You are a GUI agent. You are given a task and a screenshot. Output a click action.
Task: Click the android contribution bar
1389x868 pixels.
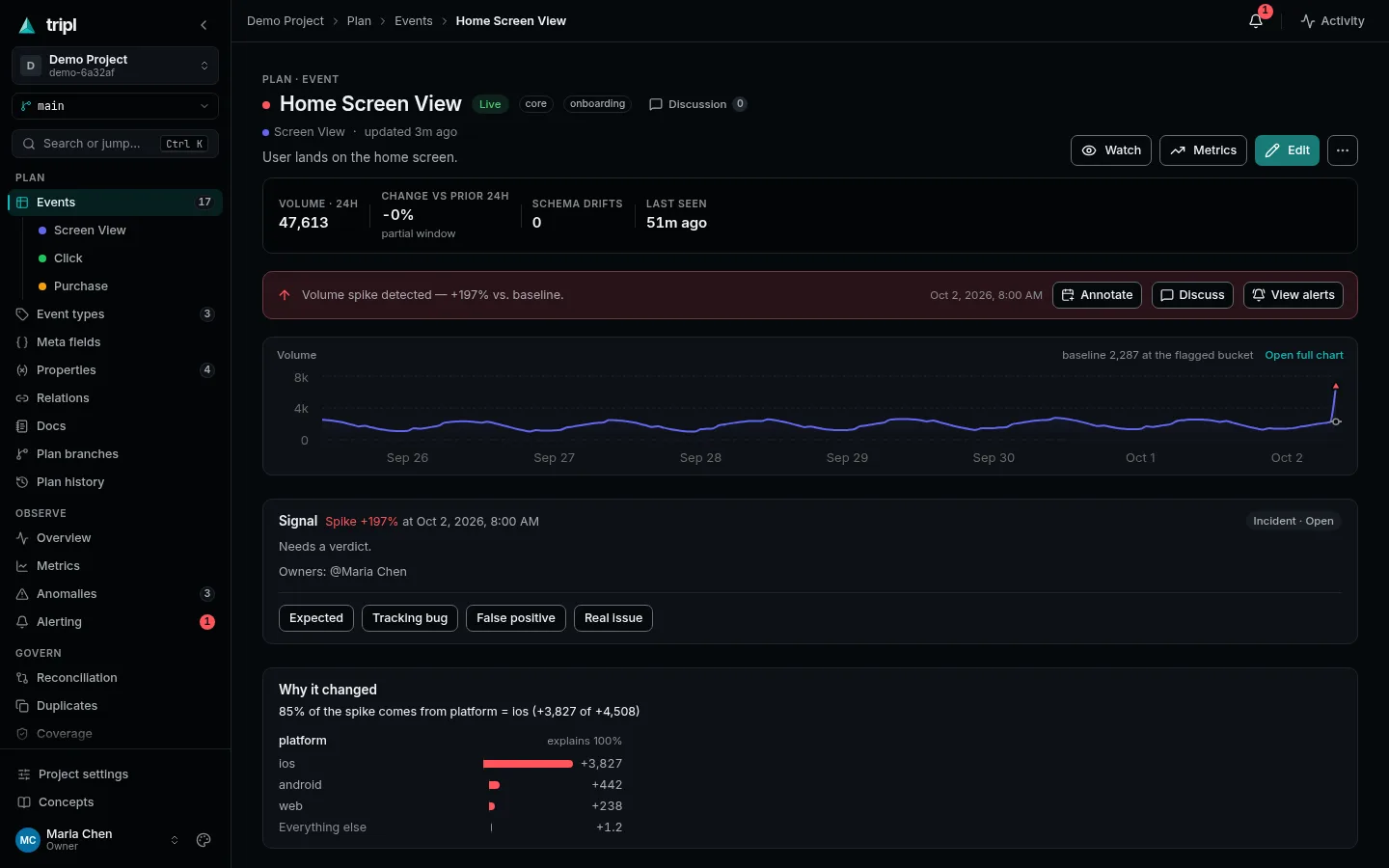(494, 785)
